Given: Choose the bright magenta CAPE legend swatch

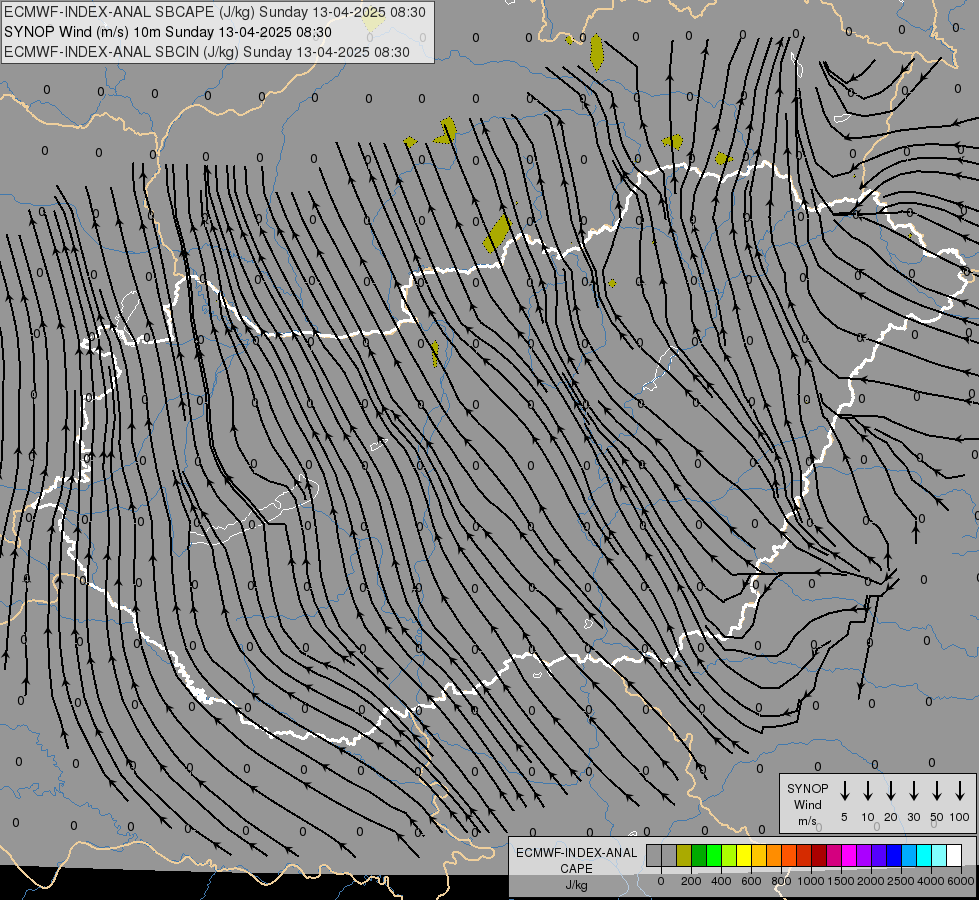Looking at the screenshot, I should [x=850, y=855].
